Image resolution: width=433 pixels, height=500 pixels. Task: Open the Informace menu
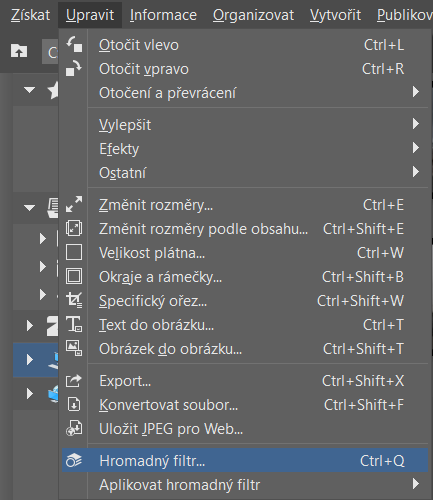click(163, 15)
